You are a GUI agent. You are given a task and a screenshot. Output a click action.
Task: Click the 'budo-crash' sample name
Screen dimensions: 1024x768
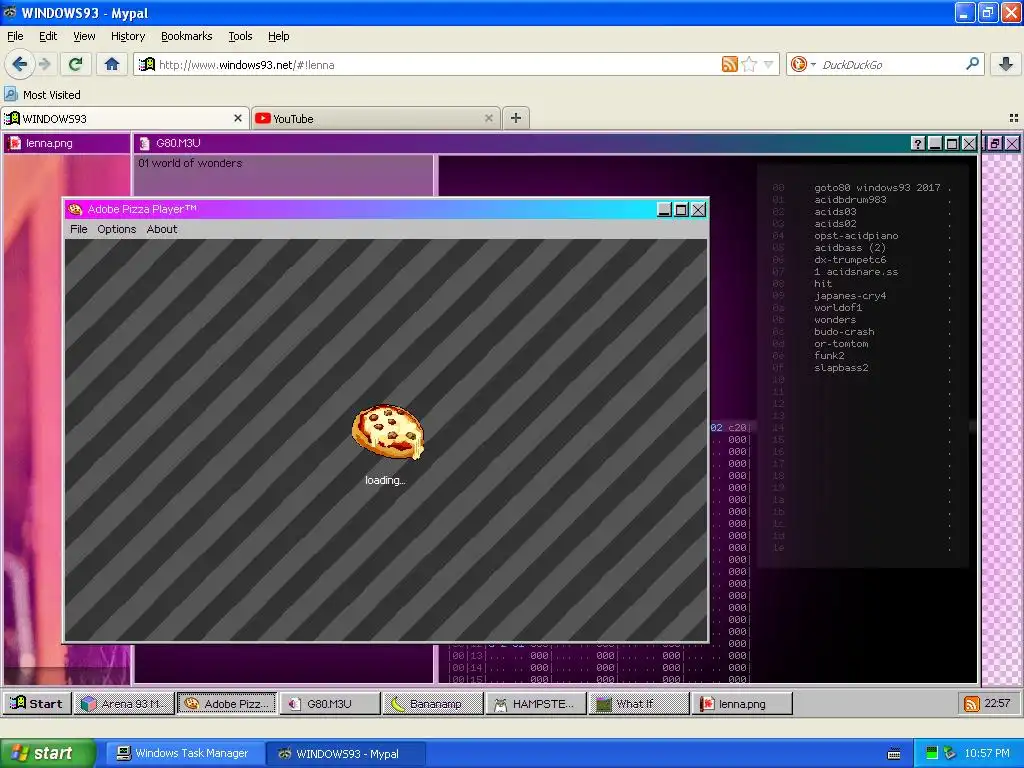[x=844, y=332]
